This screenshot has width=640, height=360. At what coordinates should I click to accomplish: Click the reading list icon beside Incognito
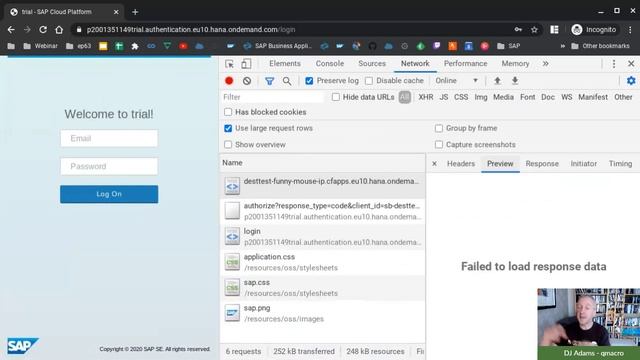(x=554, y=29)
